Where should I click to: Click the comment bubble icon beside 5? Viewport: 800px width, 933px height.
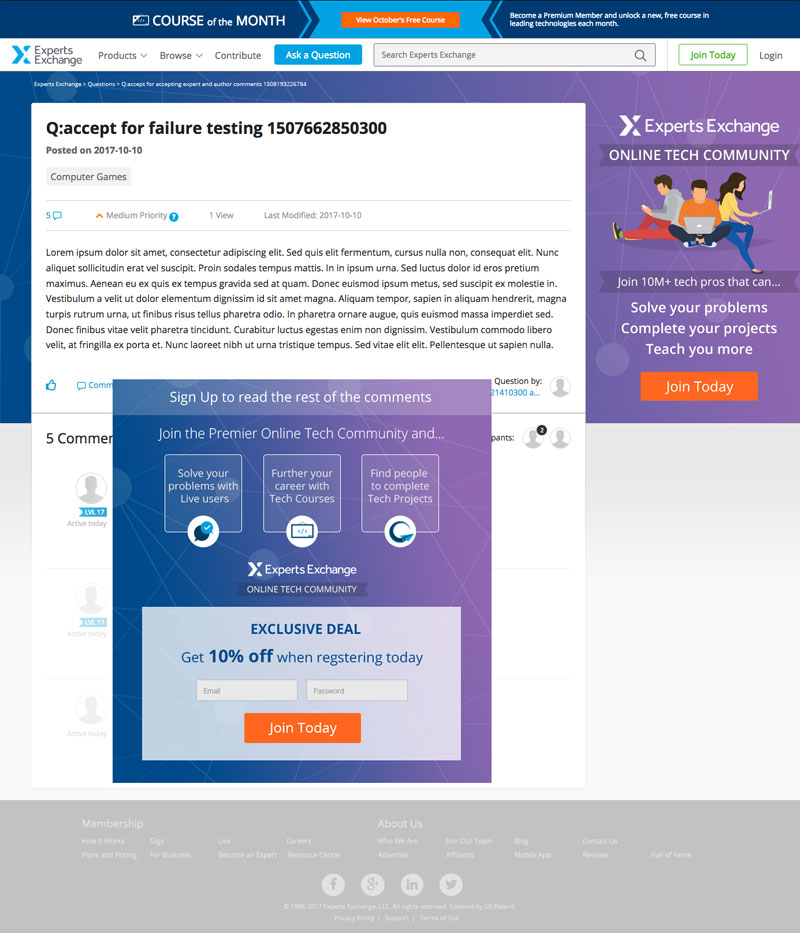point(57,215)
